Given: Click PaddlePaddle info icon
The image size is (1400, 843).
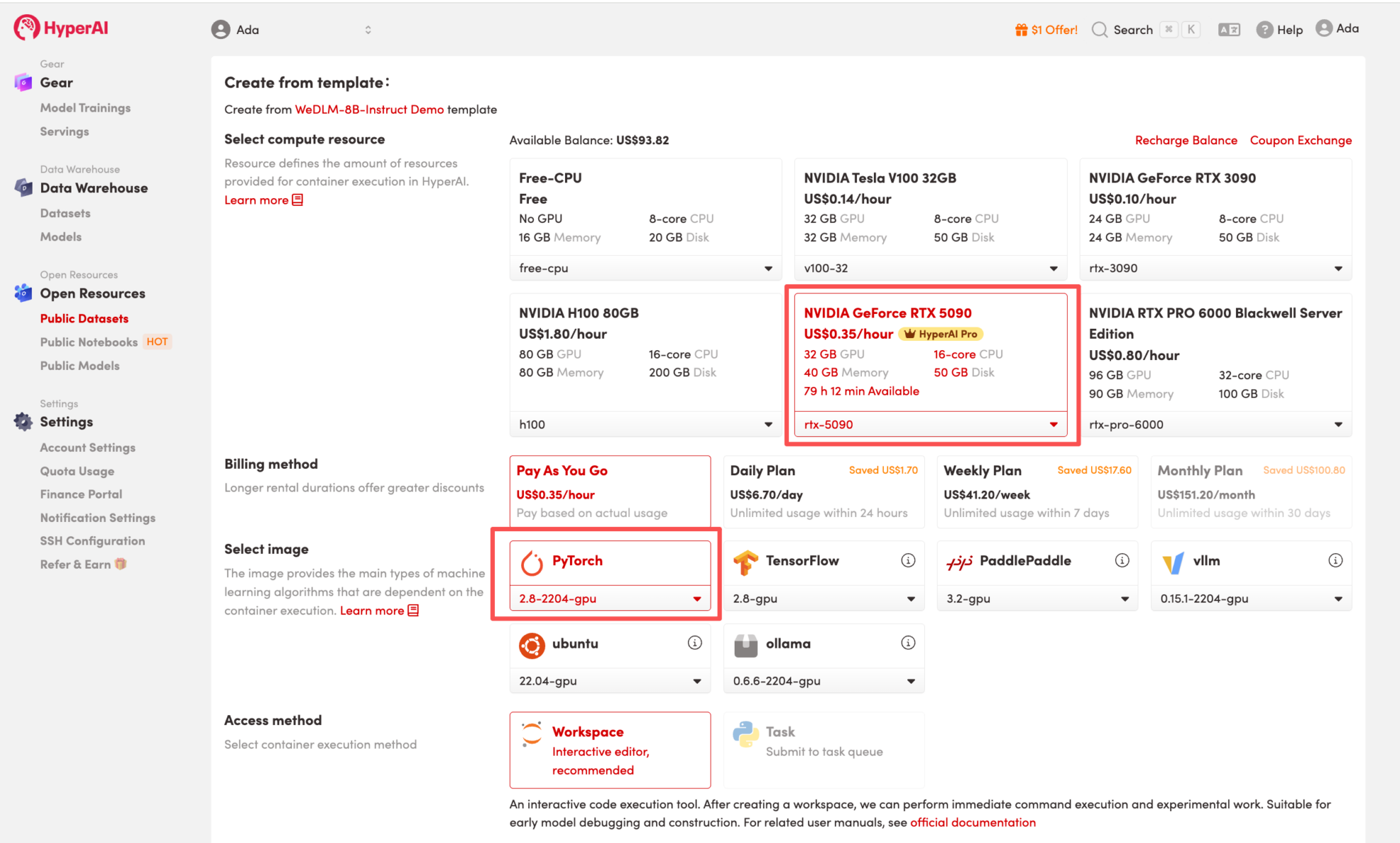Looking at the screenshot, I should point(1121,561).
